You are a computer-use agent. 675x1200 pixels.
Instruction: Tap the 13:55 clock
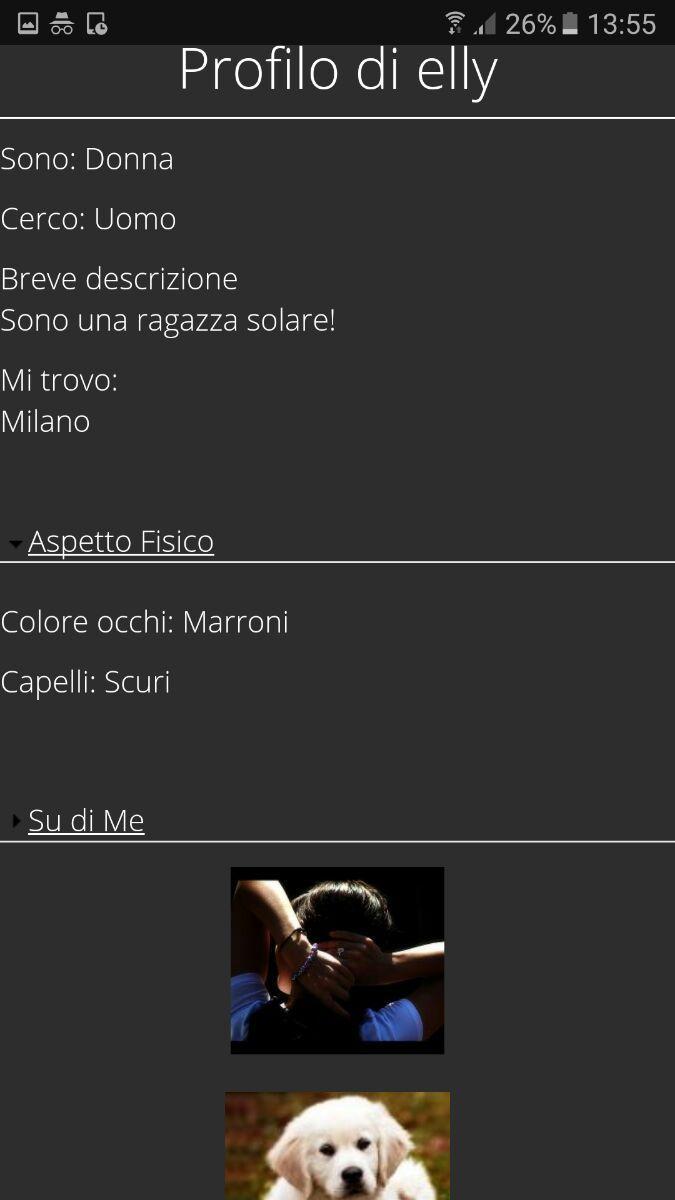click(621, 23)
